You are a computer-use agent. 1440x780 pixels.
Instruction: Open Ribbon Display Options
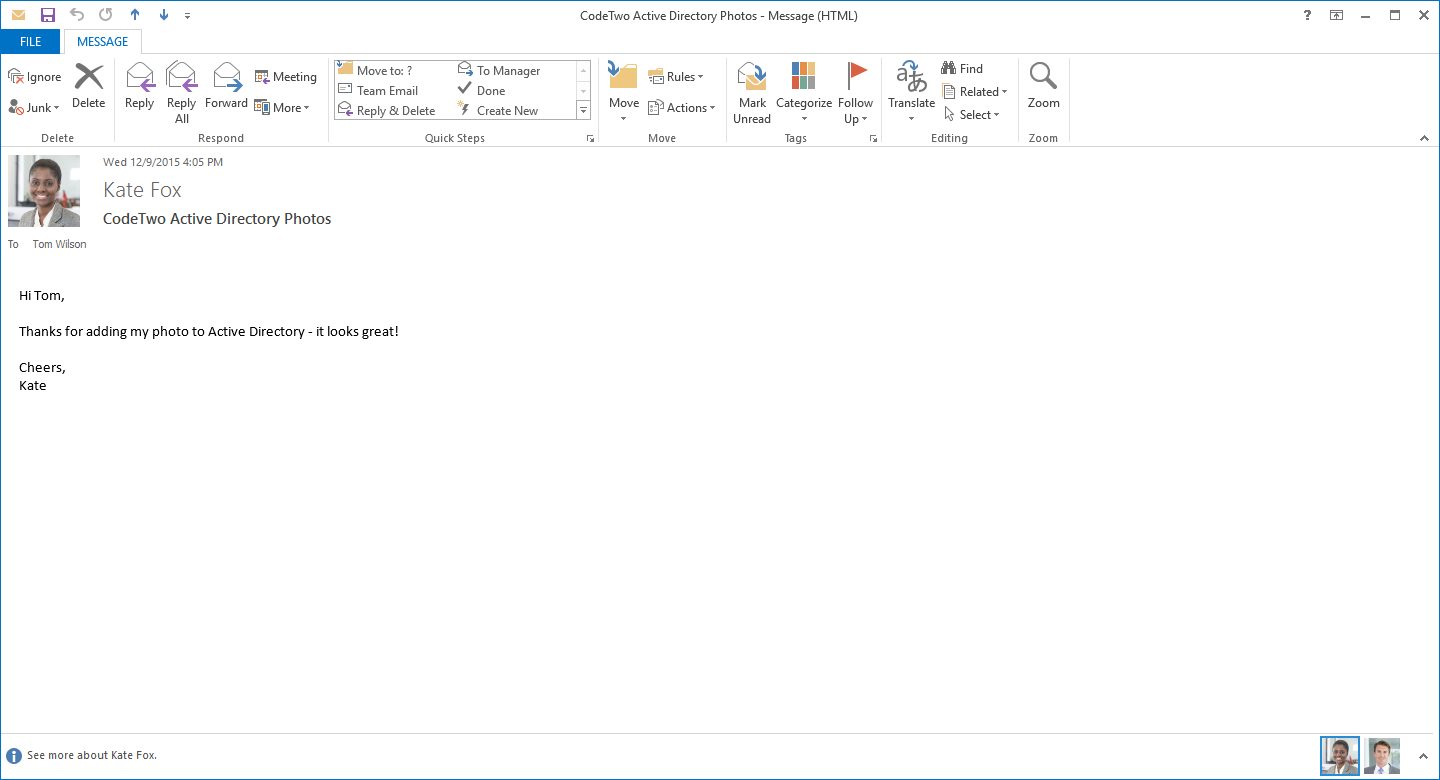point(1336,15)
